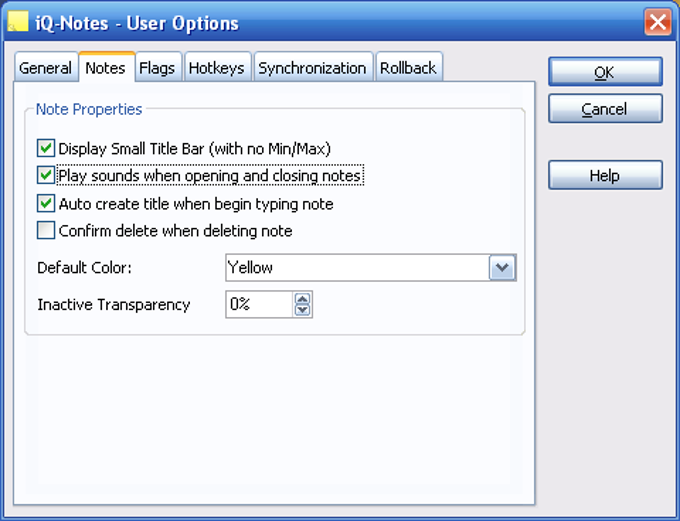The height and width of the screenshot is (521, 680).
Task: Click the iQ-Notes yellow note title icon
Action: pos(18,21)
